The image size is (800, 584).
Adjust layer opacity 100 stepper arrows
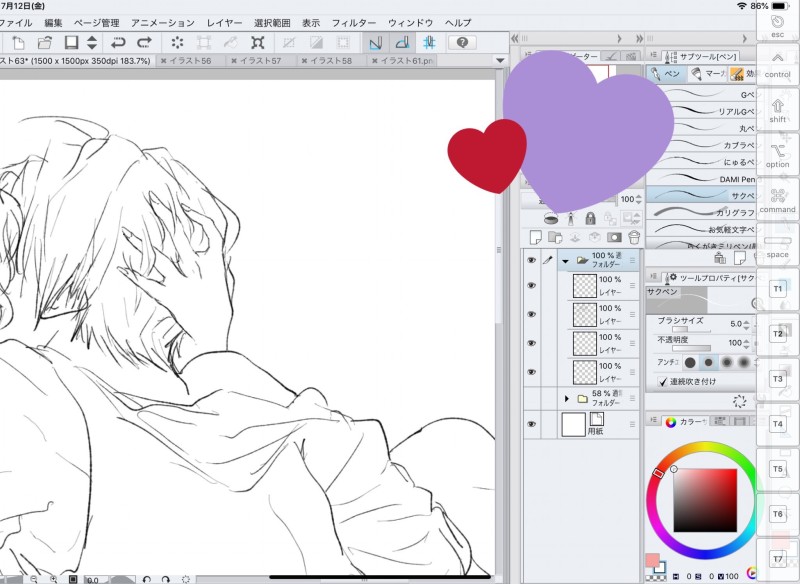tap(639, 199)
